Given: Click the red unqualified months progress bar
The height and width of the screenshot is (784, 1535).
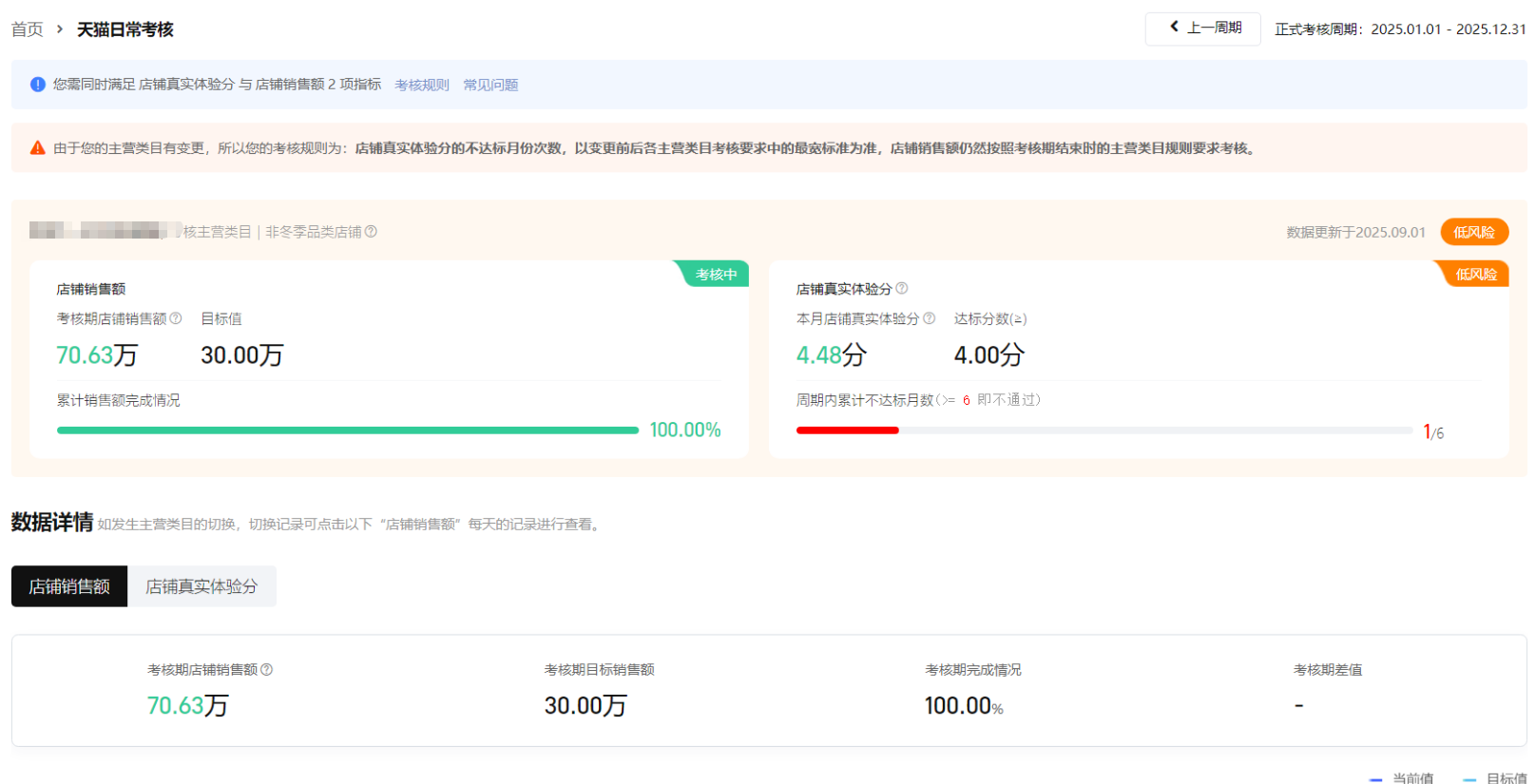Looking at the screenshot, I should (847, 430).
